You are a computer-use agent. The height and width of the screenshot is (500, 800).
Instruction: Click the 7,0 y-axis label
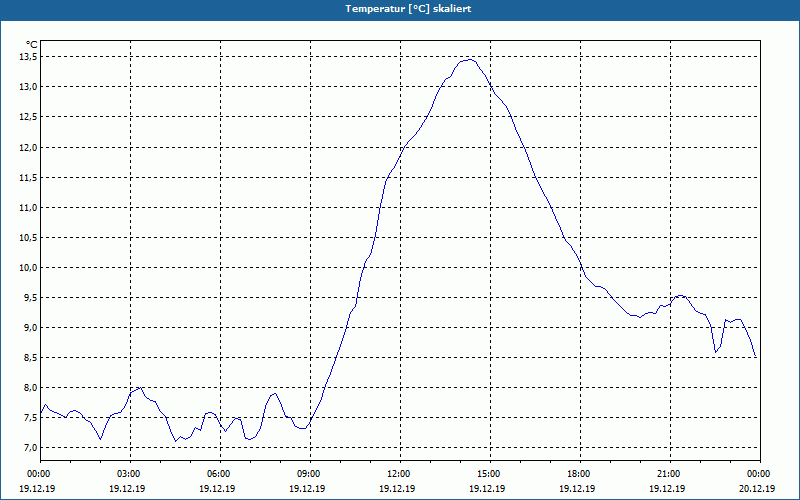pyautogui.click(x=31, y=448)
